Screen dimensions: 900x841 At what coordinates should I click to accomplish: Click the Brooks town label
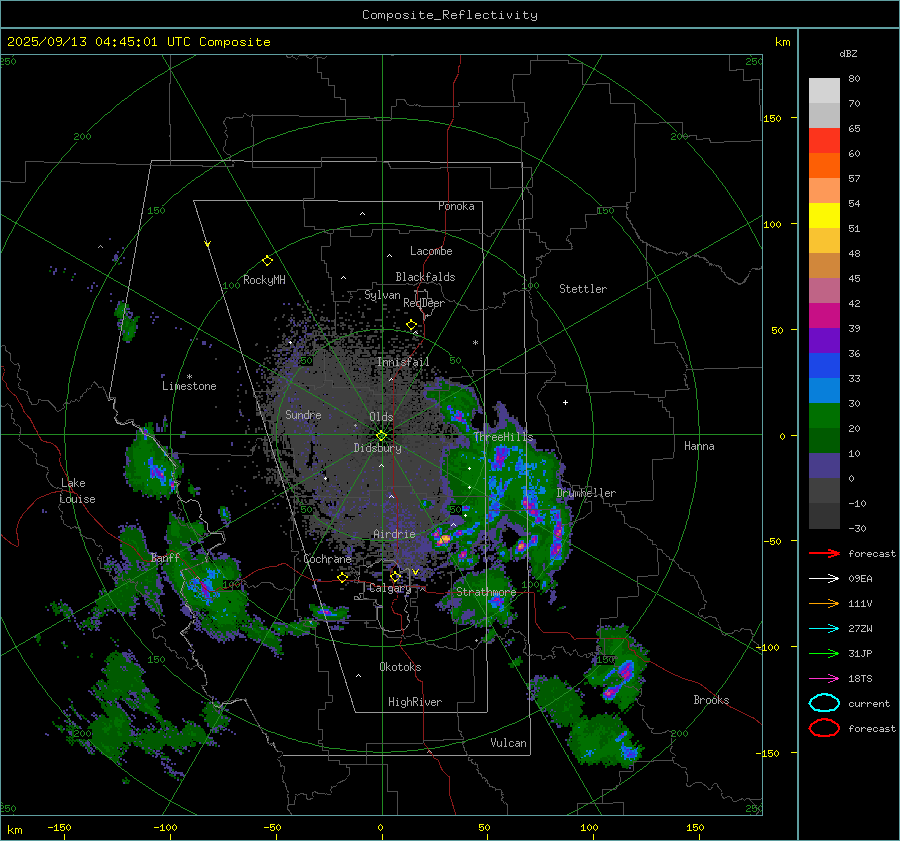(x=711, y=700)
